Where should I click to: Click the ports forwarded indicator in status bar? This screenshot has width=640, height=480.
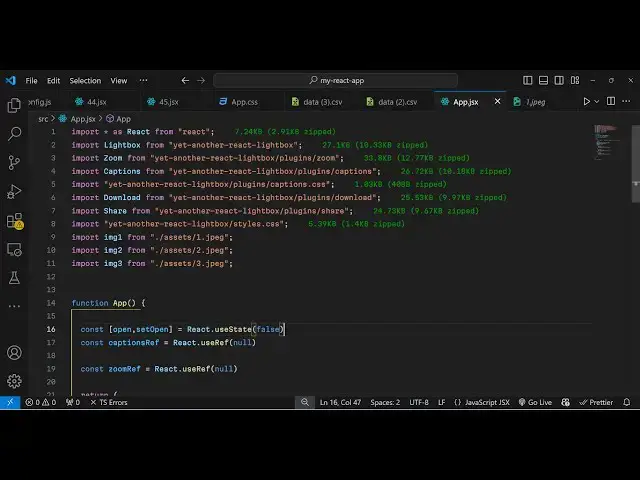tap(73, 402)
